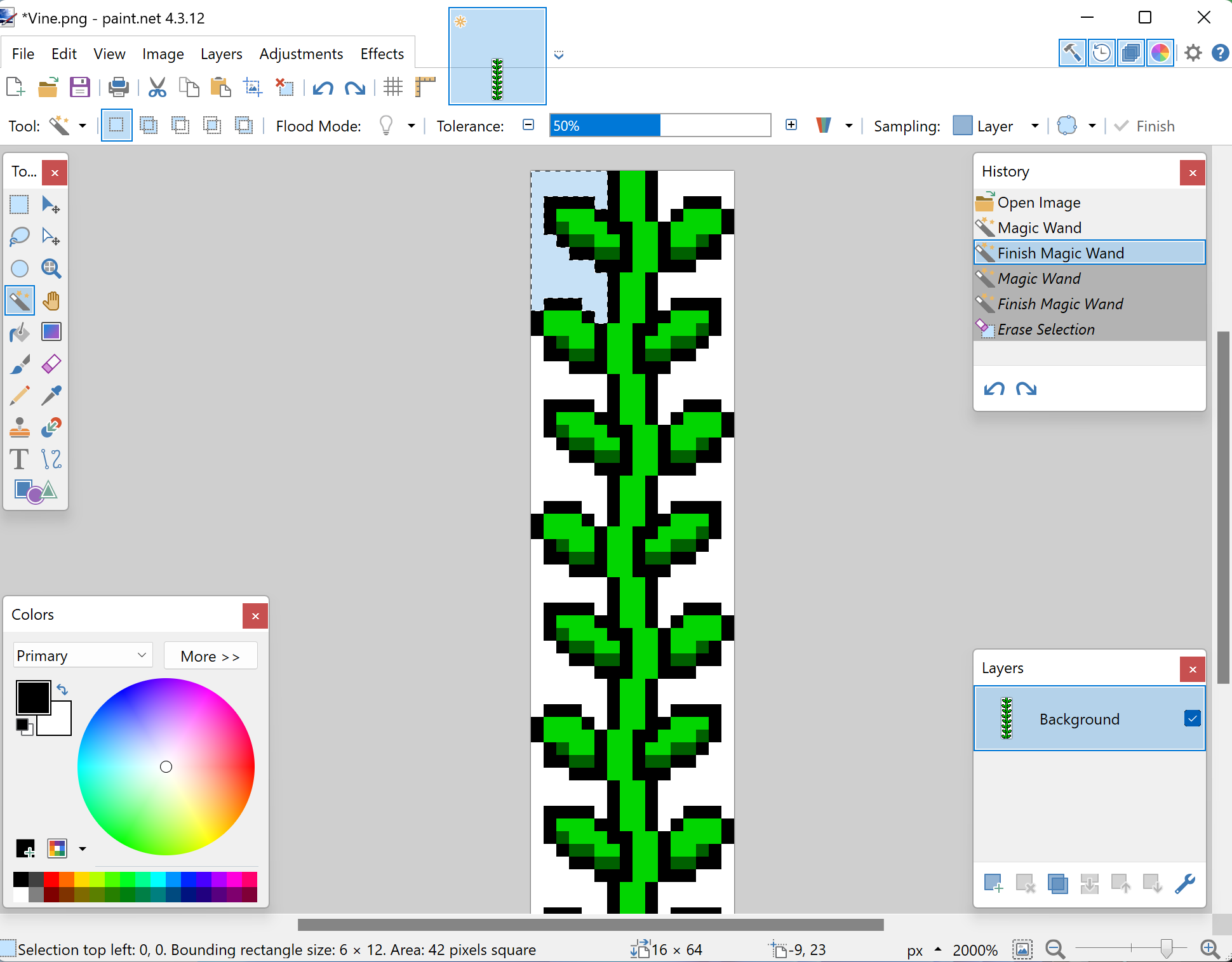Toggle Background layer visibility checkbox
1232x962 pixels.
(1192, 718)
